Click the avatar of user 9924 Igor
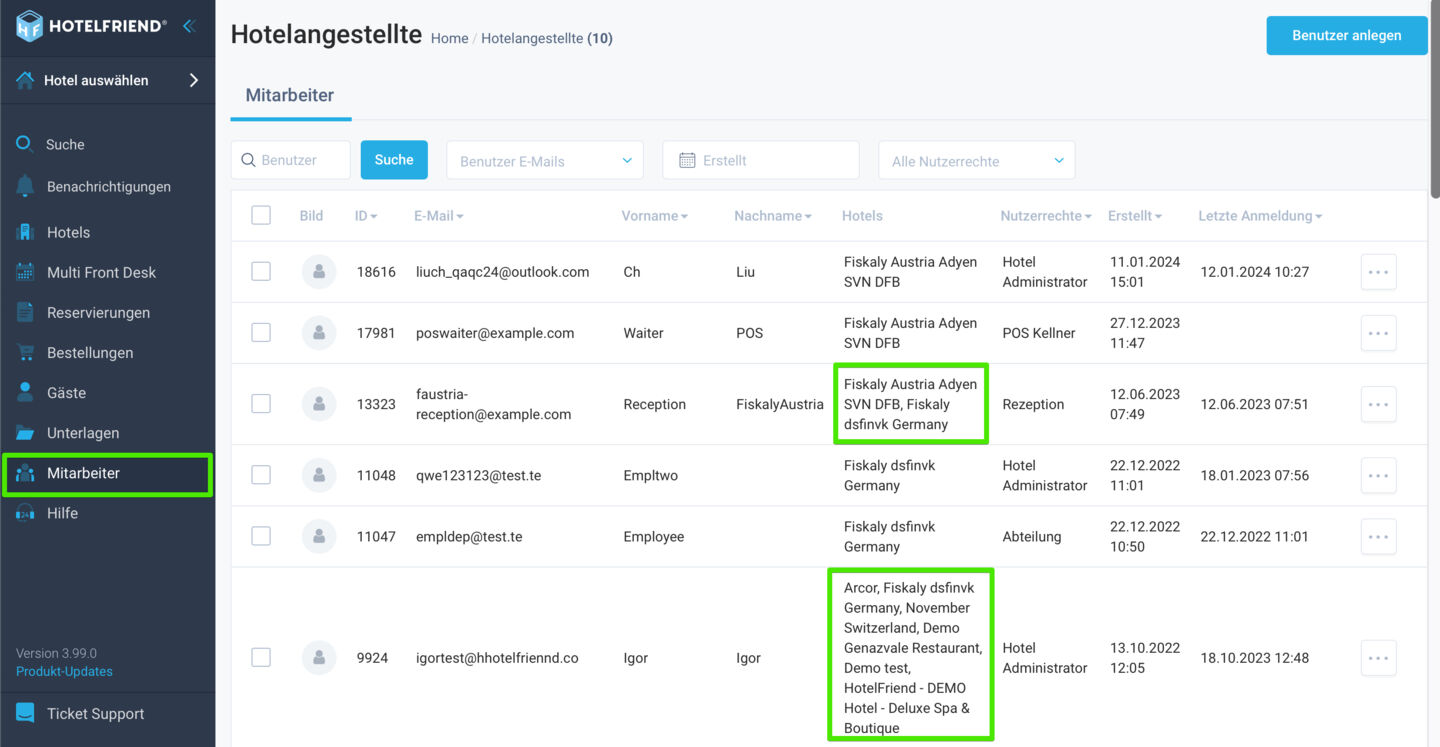 tap(318, 658)
